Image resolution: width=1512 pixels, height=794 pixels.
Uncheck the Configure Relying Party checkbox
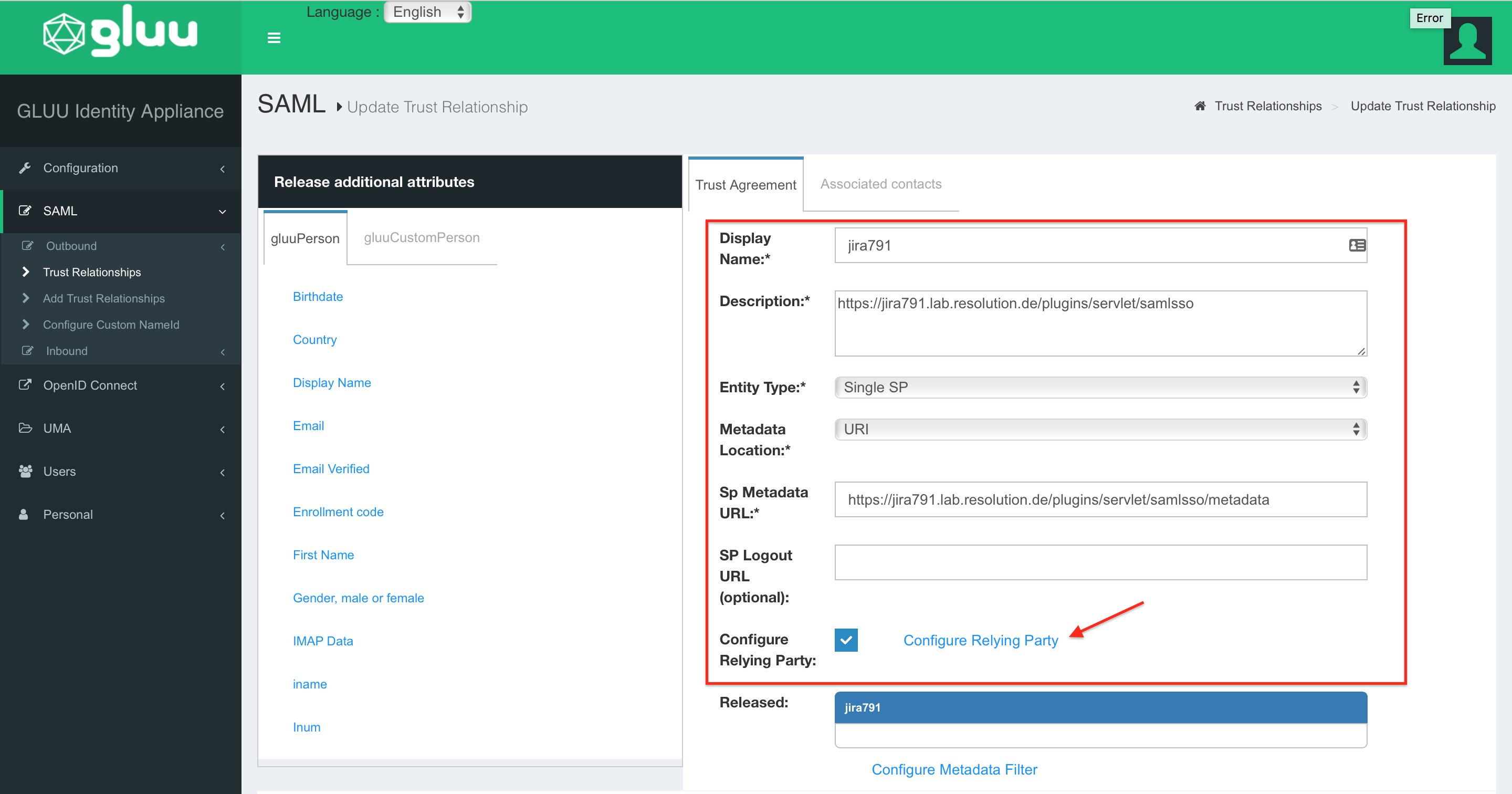coord(846,640)
